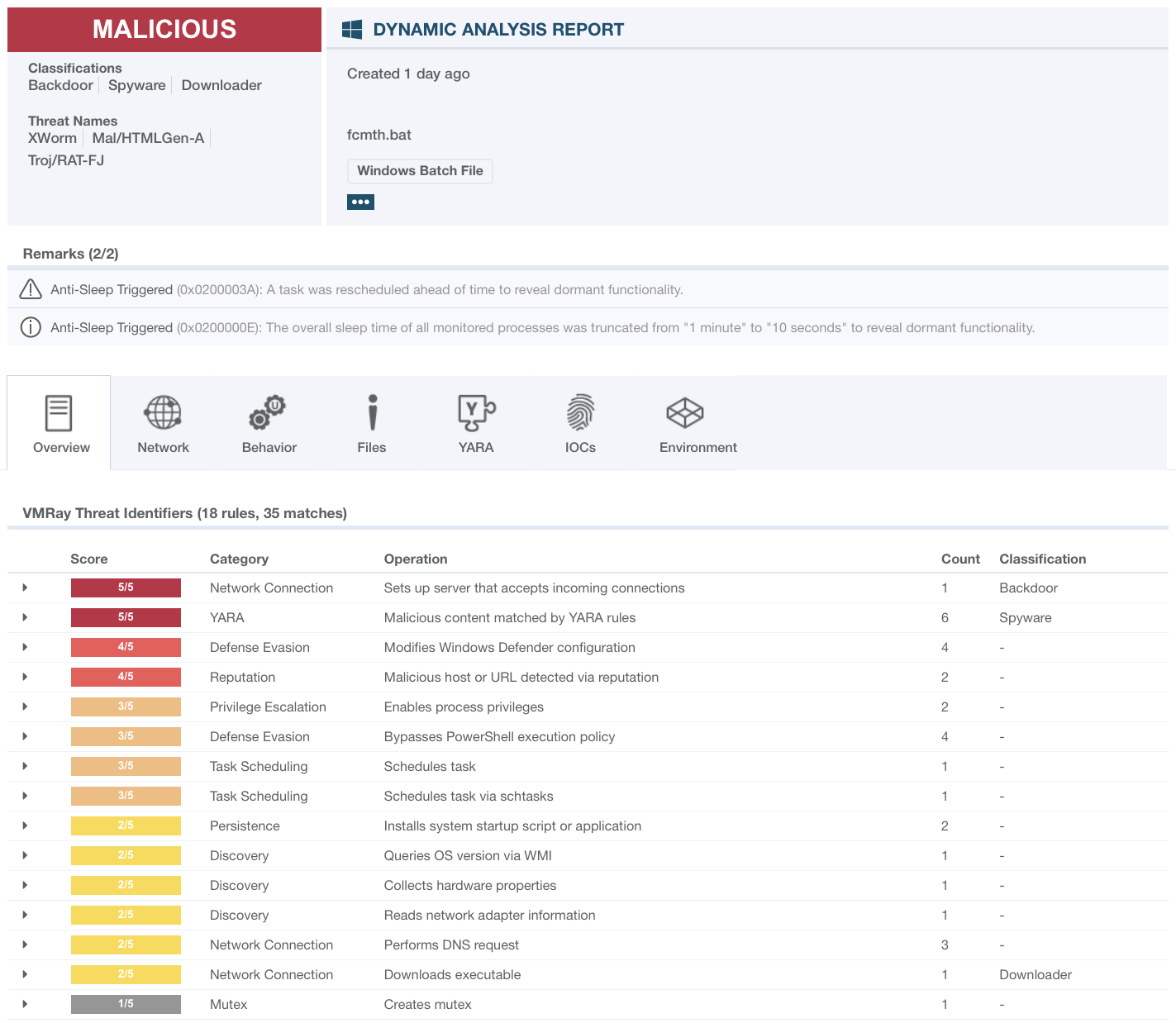Switch to the Overview tab label
The height and width of the screenshot is (1023, 1176).
61,447
